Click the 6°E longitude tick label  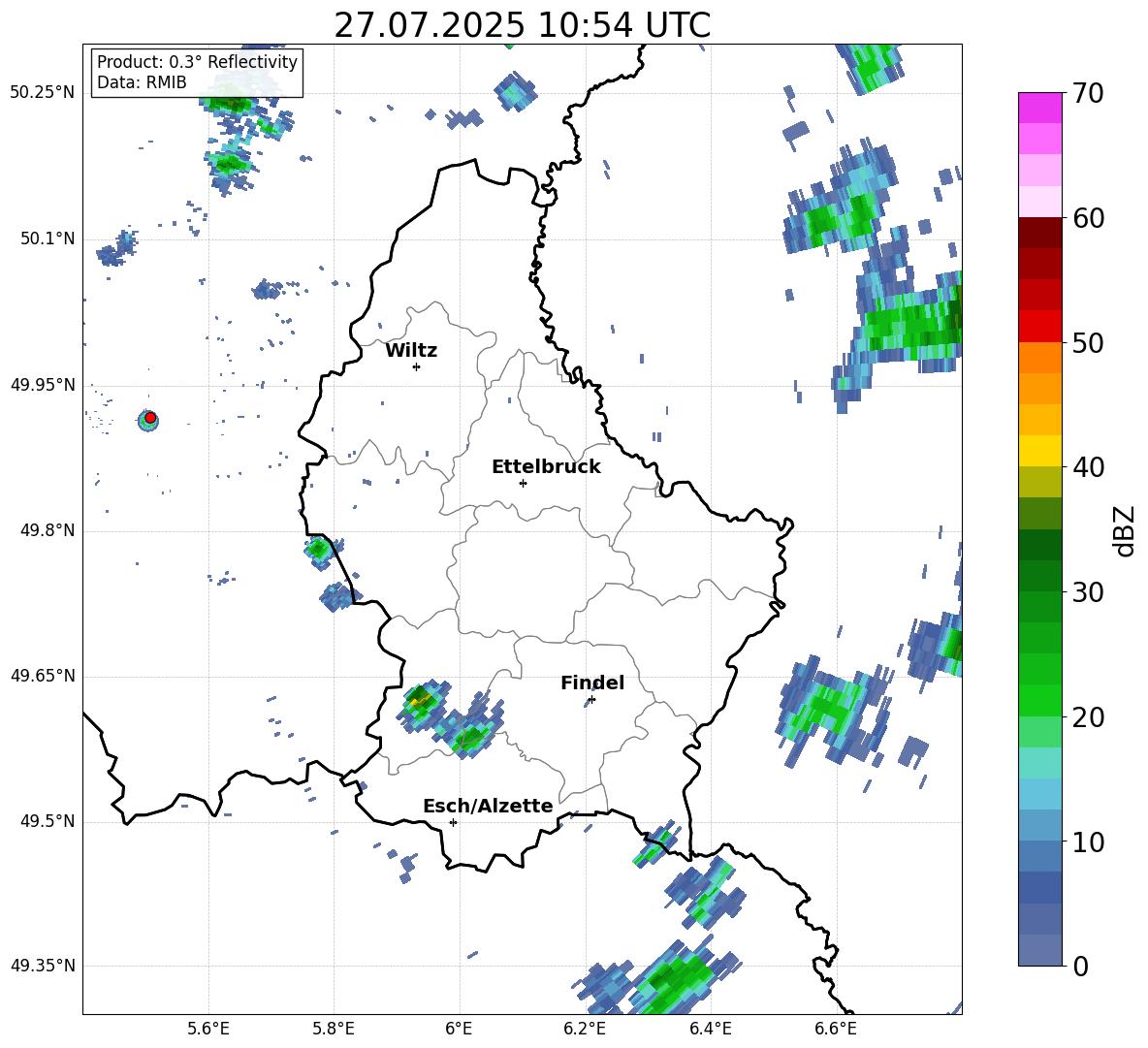click(459, 1029)
